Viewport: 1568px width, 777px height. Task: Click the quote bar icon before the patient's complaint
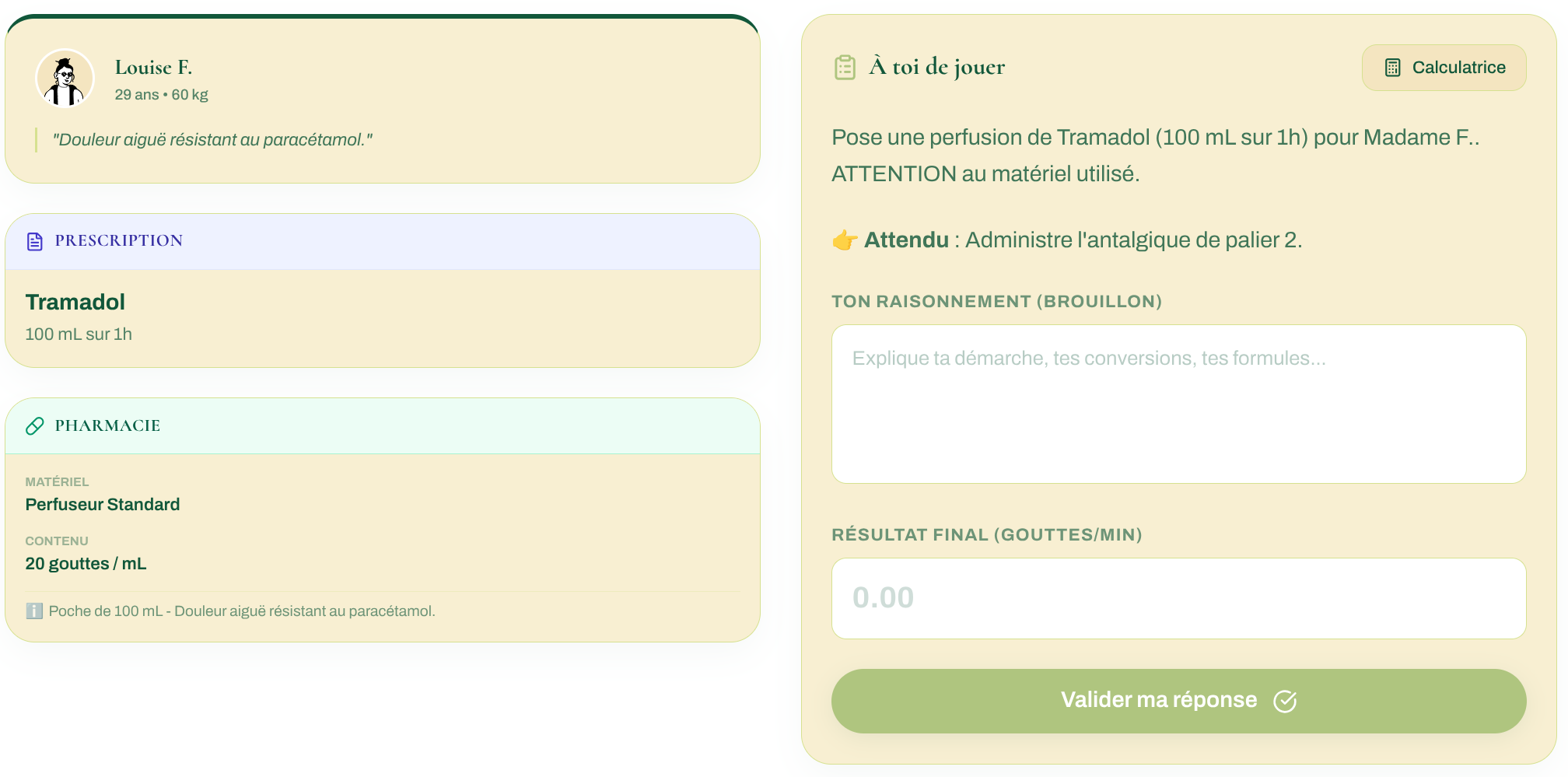(35, 141)
